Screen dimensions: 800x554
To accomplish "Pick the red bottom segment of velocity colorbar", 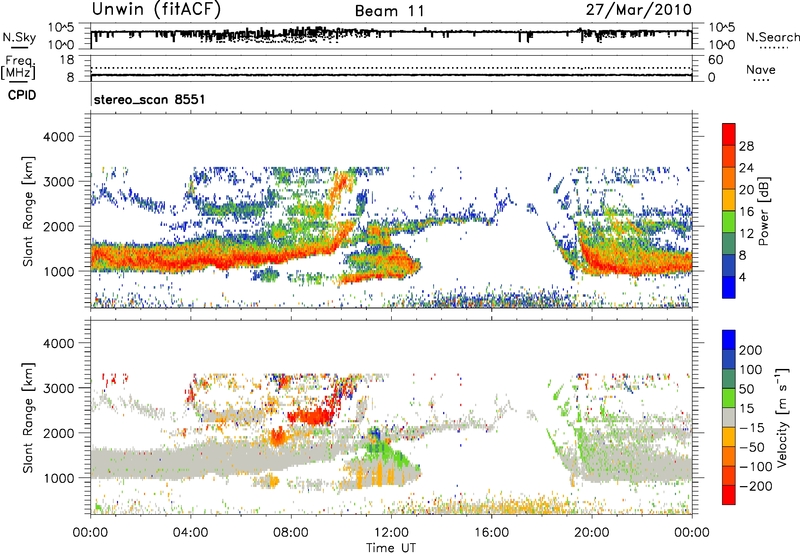I will pos(729,495).
